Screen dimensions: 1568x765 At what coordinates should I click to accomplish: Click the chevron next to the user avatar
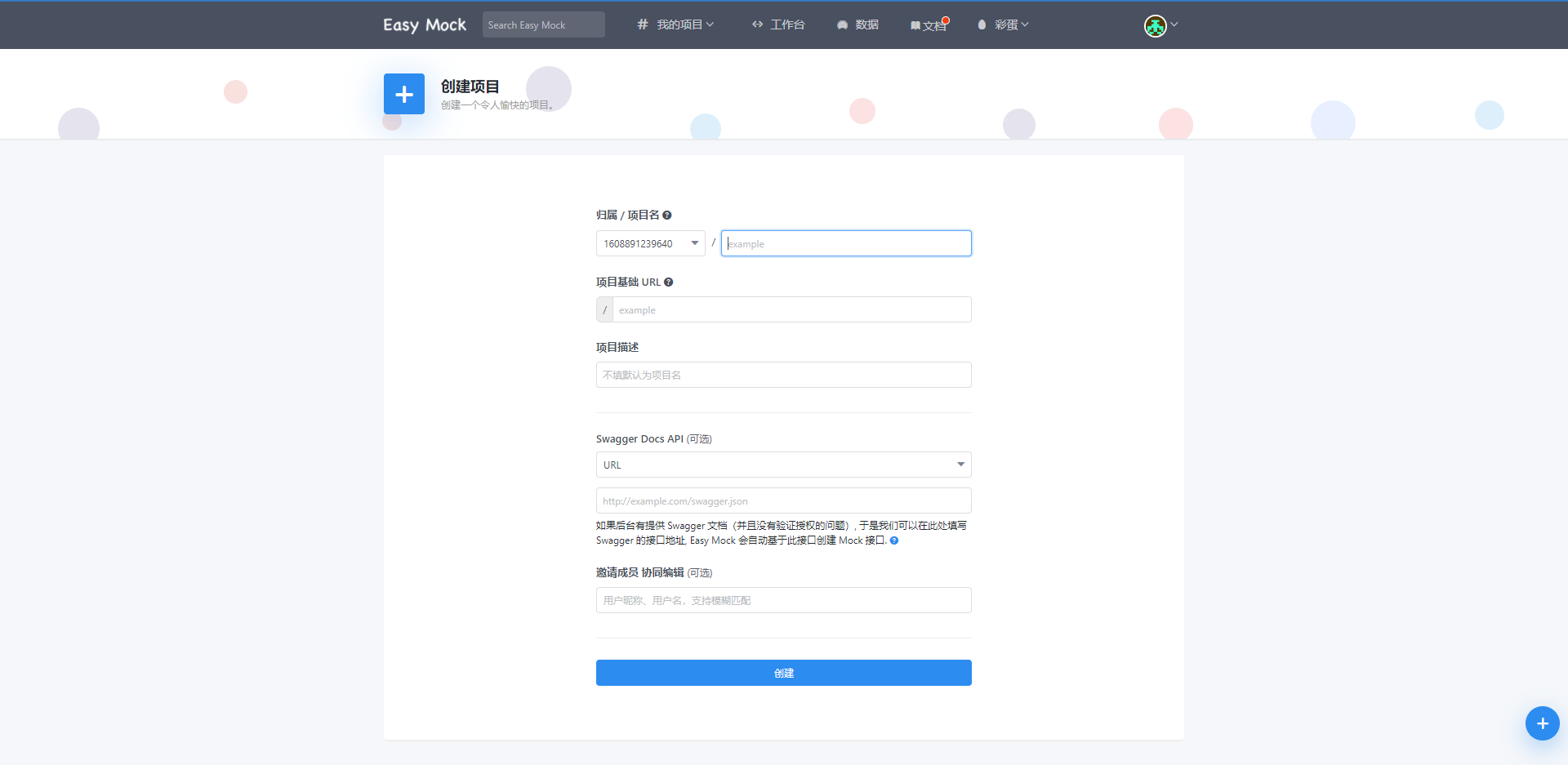coord(1174,24)
